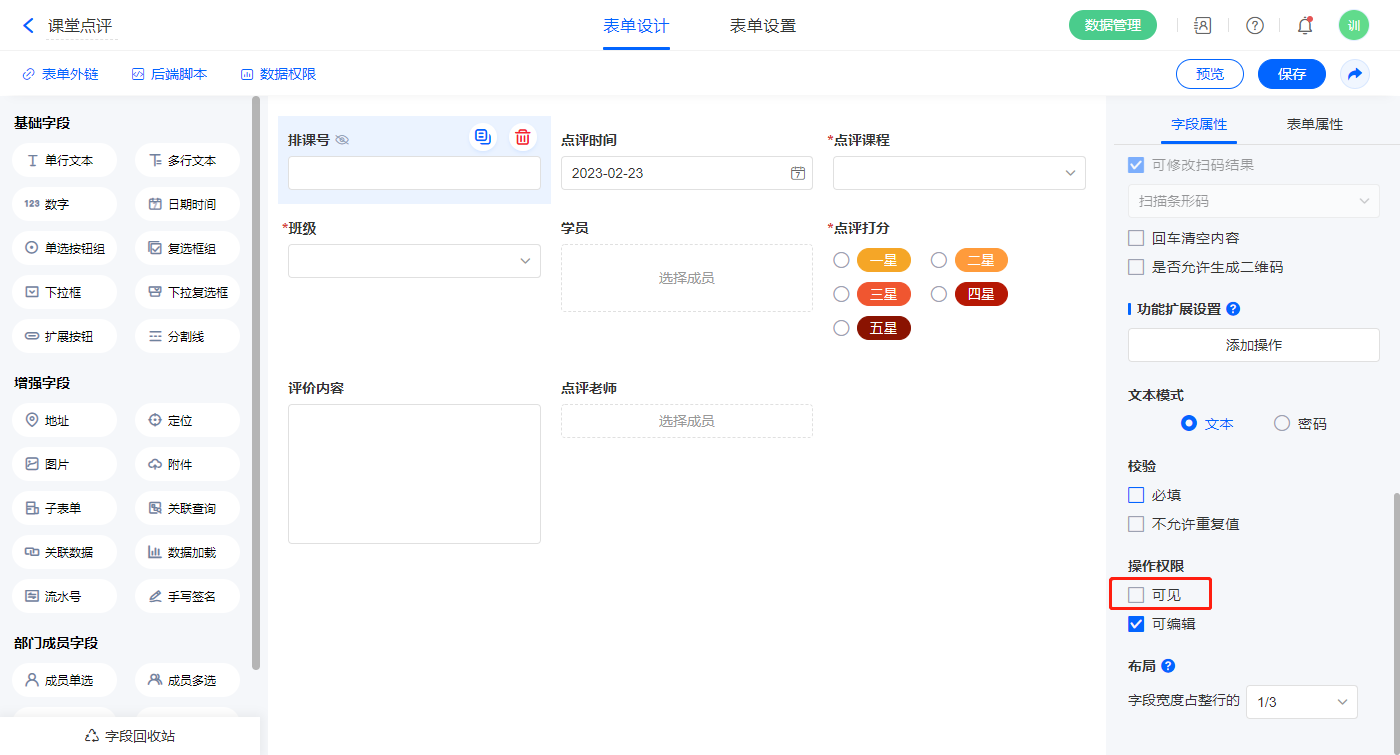Click the blue share arrow icon
This screenshot has height=755, width=1400.
point(1355,74)
